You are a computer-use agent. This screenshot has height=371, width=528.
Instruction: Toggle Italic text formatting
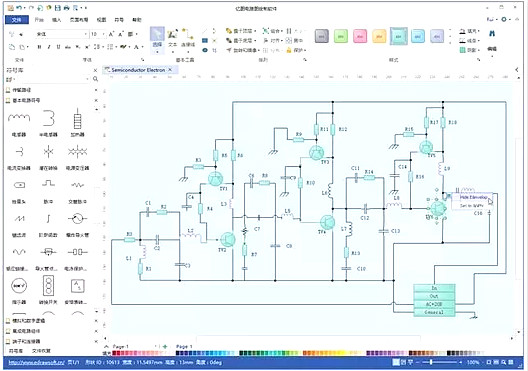coord(49,47)
